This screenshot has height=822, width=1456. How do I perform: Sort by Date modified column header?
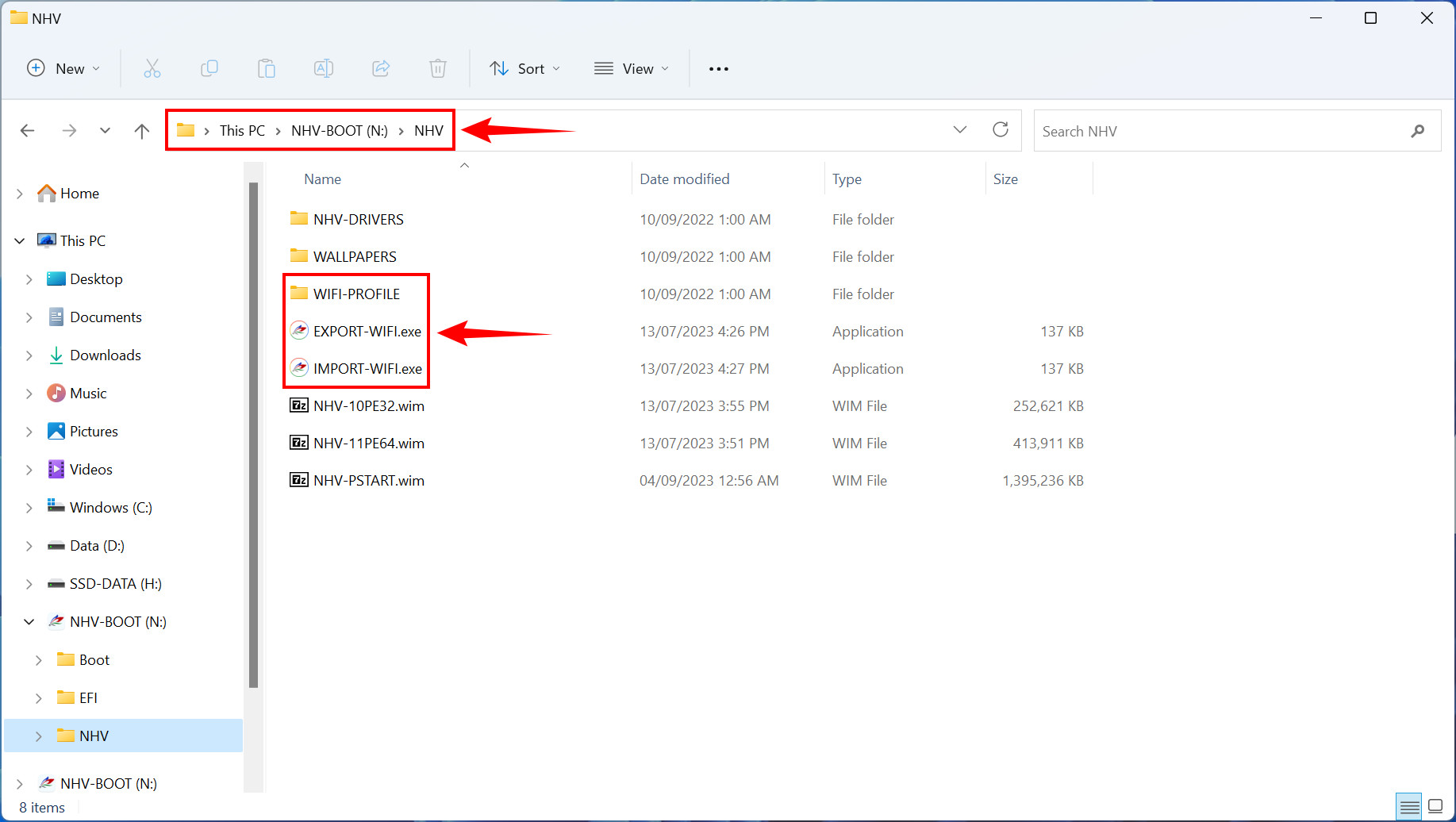tap(685, 179)
